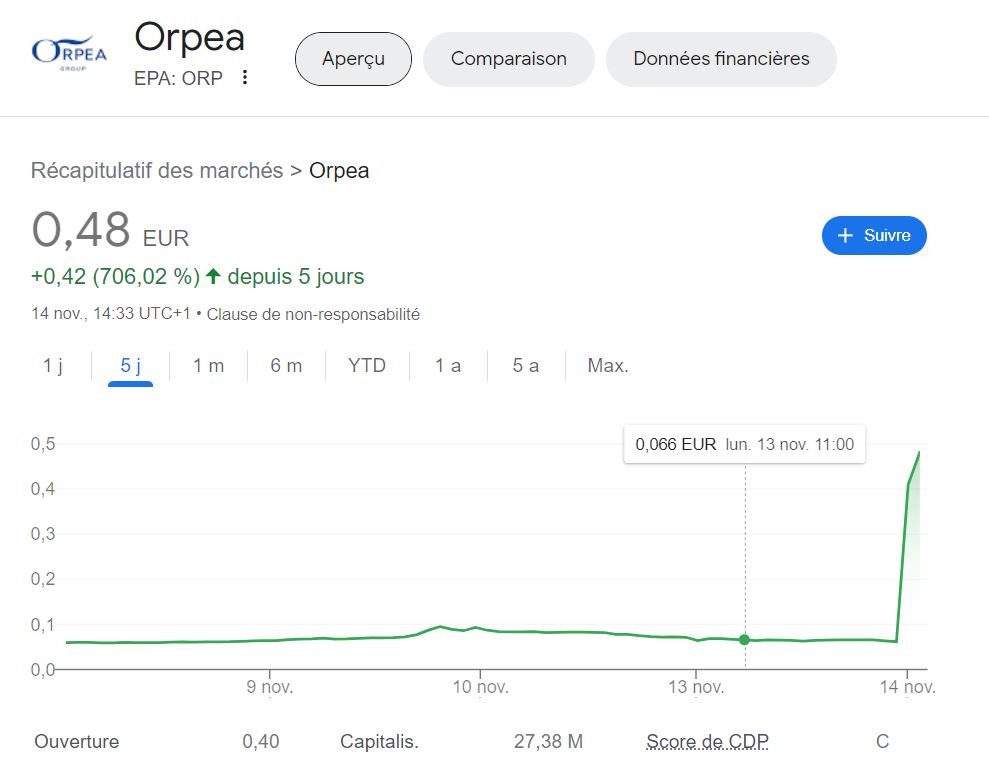Click the plus icon in Suivre button
Image resolution: width=989 pixels, height=765 pixels.
(x=845, y=236)
